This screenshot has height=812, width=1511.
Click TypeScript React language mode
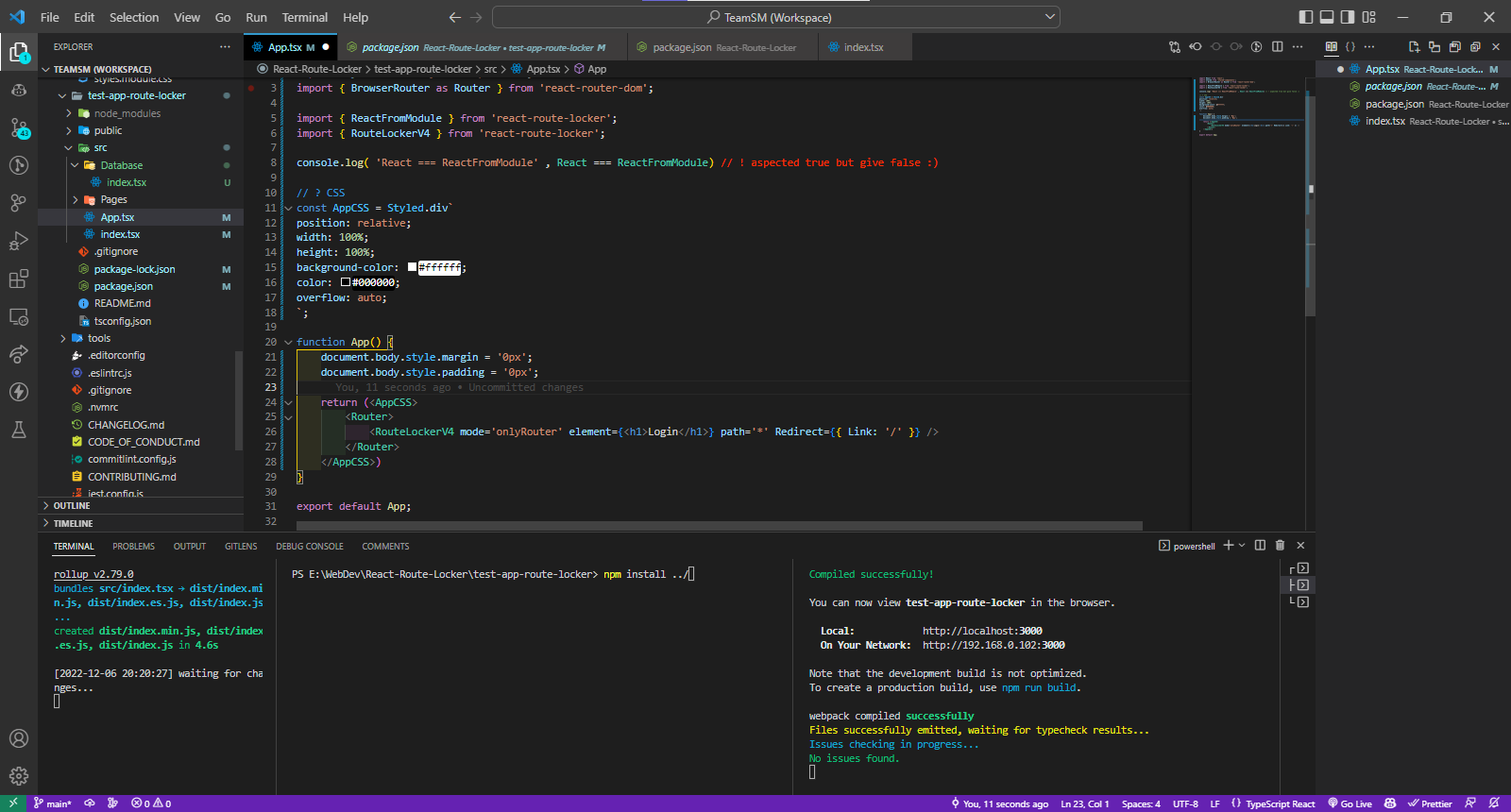1281,804
